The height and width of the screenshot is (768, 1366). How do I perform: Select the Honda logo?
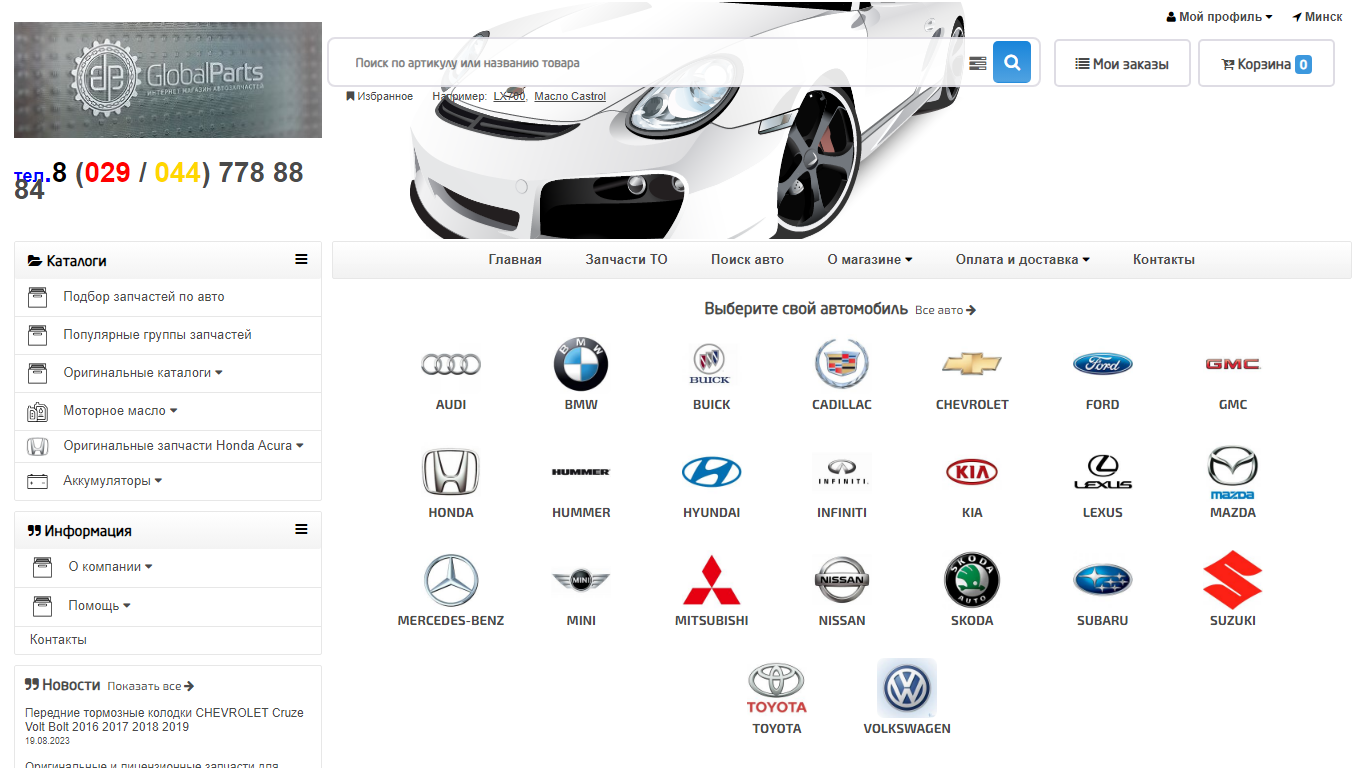tap(451, 471)
